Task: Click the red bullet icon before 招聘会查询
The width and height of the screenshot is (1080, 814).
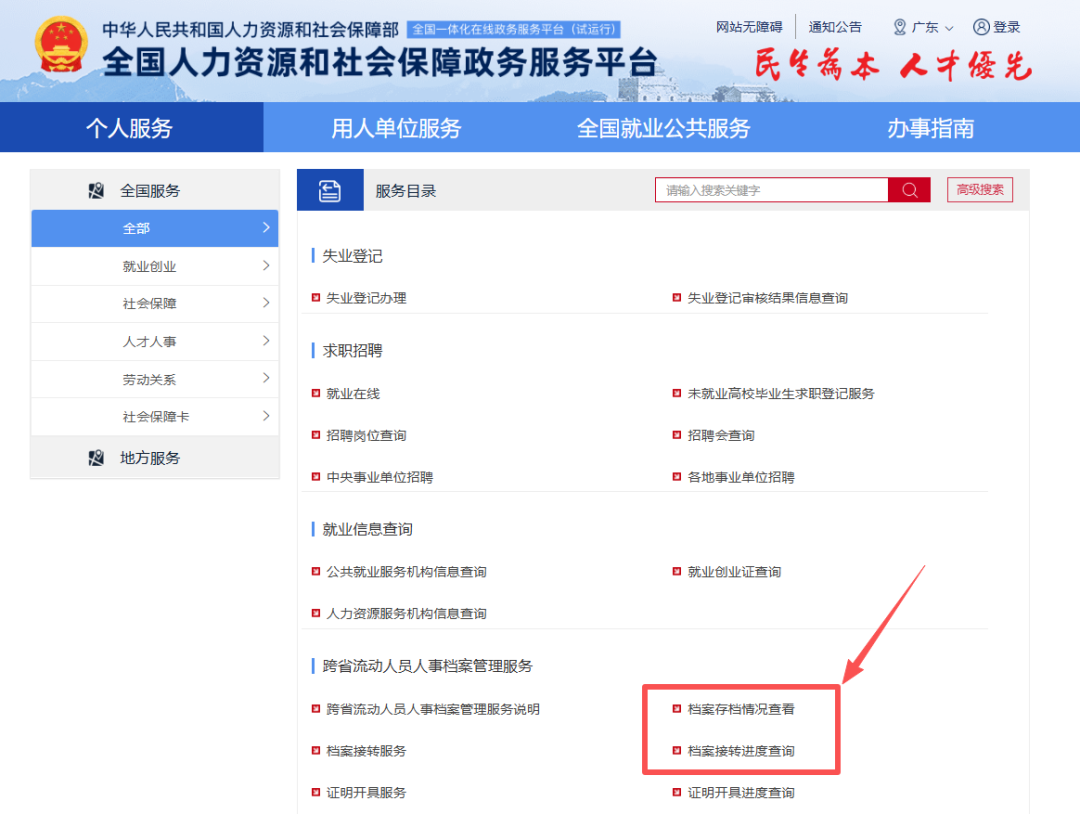Action: 677,435
